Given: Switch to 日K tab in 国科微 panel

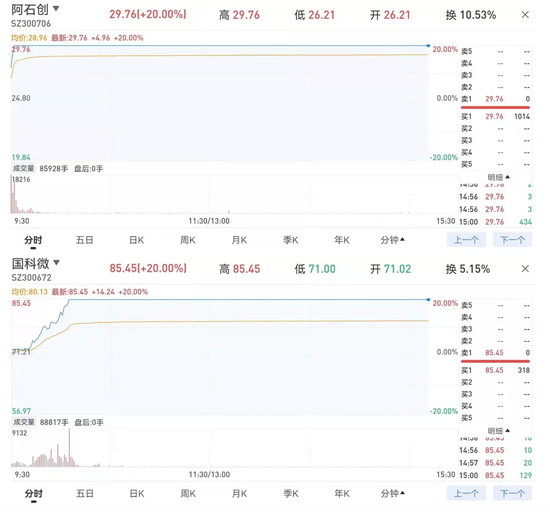Looking at the screenshot, I should tap(137, 494).
